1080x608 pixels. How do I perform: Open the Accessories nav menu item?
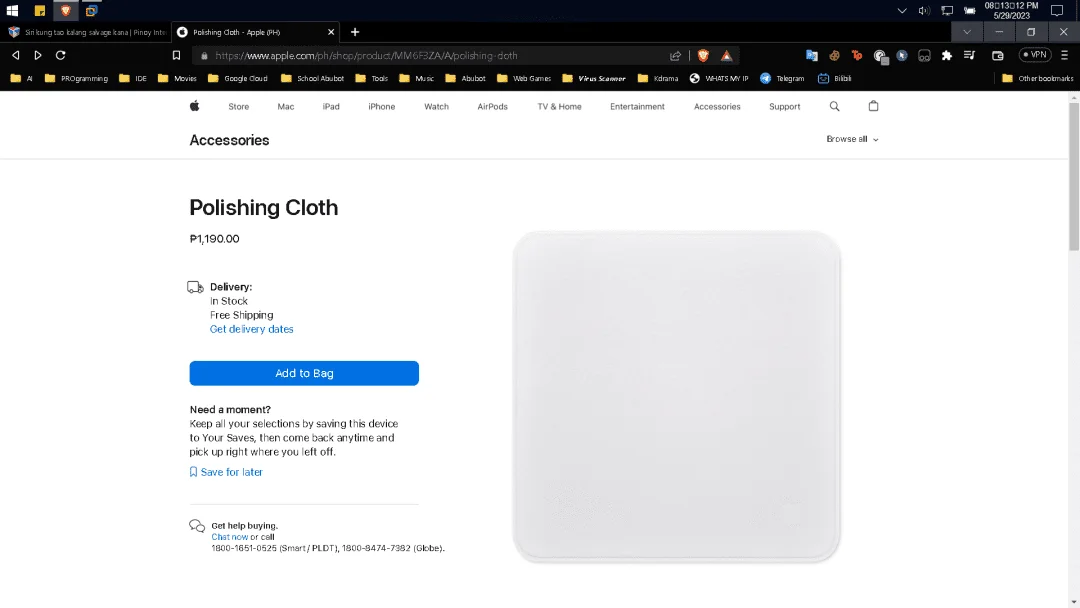[717, 107]
